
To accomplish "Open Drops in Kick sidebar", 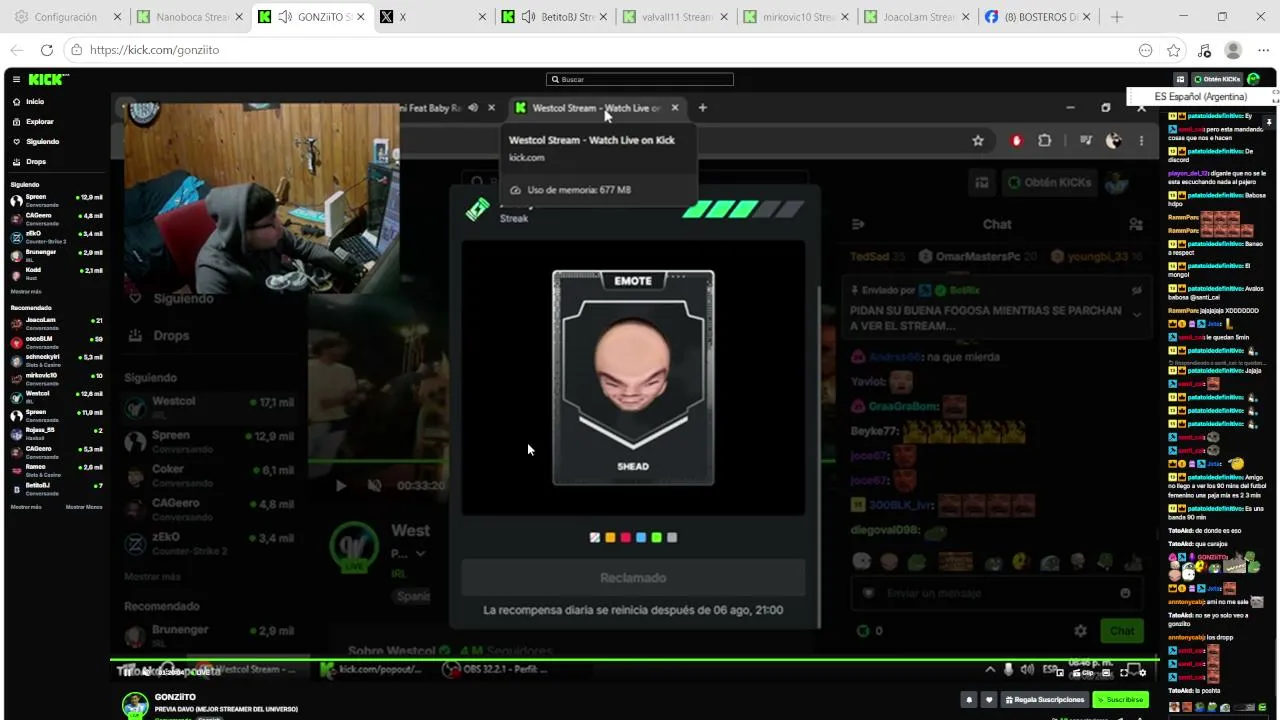I will pyautogui.click(x=36, y=162).
